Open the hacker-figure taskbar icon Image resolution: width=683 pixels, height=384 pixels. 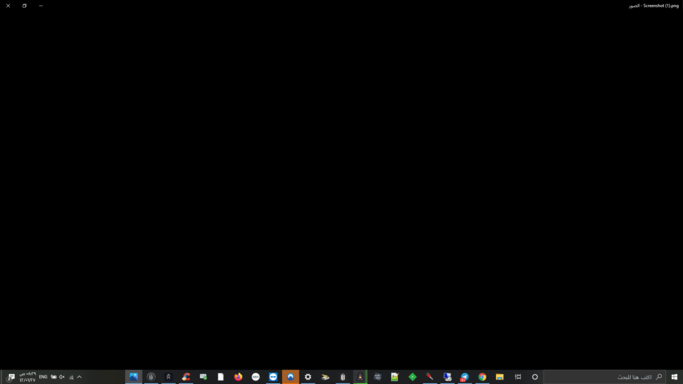click(x=360, y=377)
